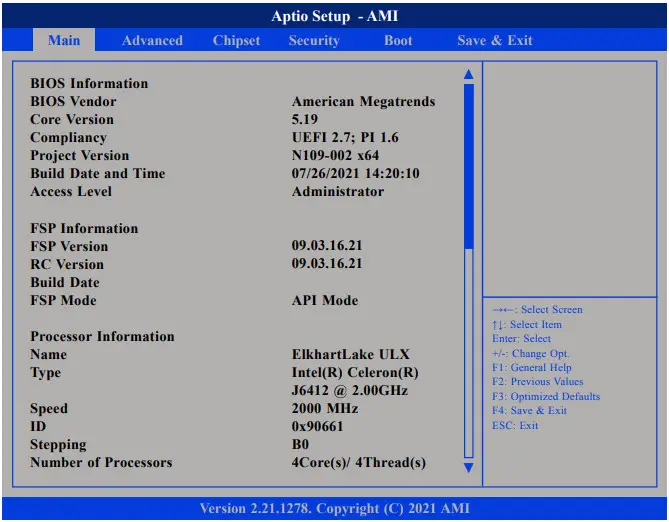Select the highlighted Main tab
Screen dimensions: 669x522
point(64,41)
